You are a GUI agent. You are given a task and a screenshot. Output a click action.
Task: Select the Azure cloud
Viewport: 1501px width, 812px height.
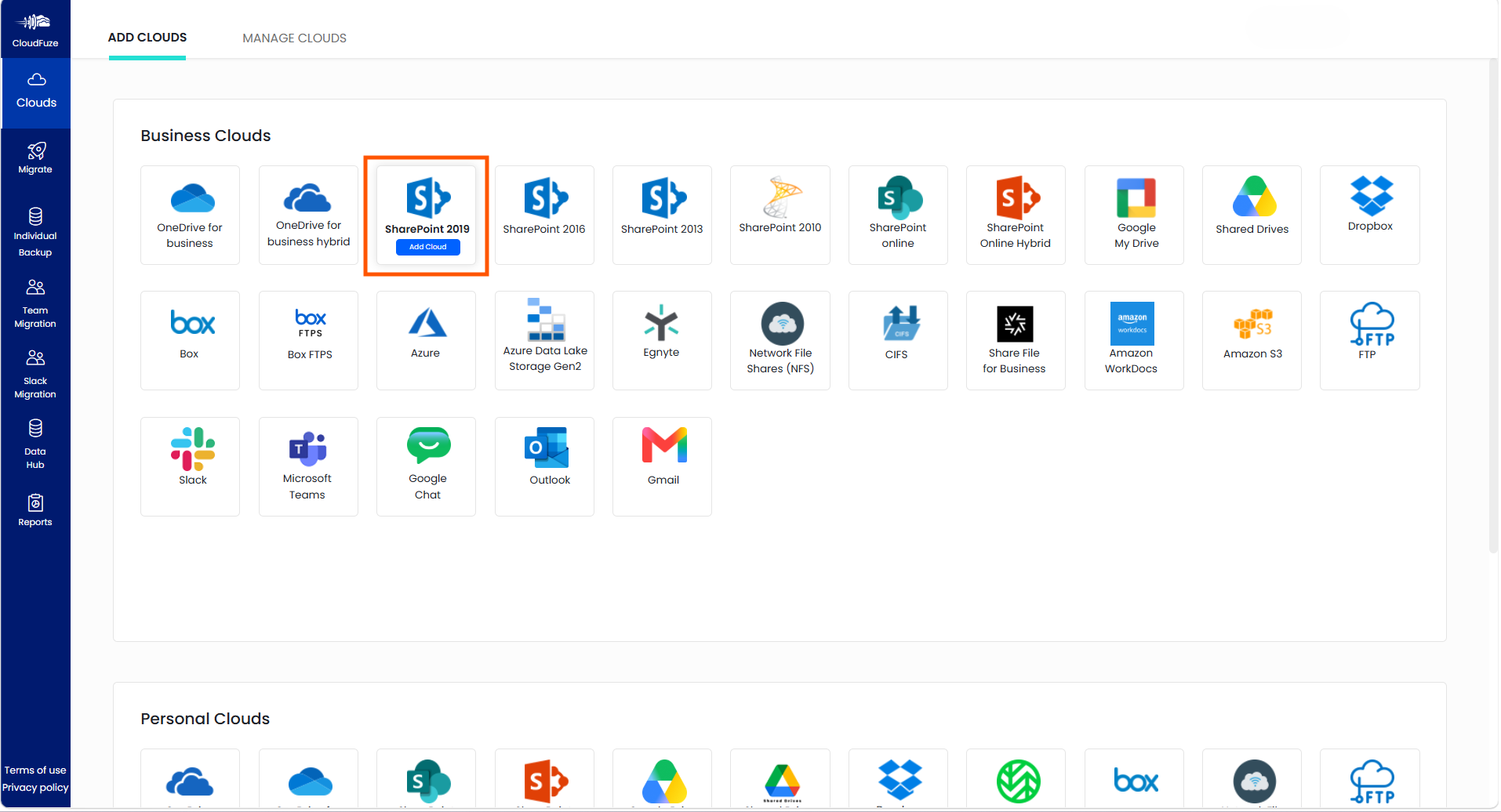tap(426, 340)
